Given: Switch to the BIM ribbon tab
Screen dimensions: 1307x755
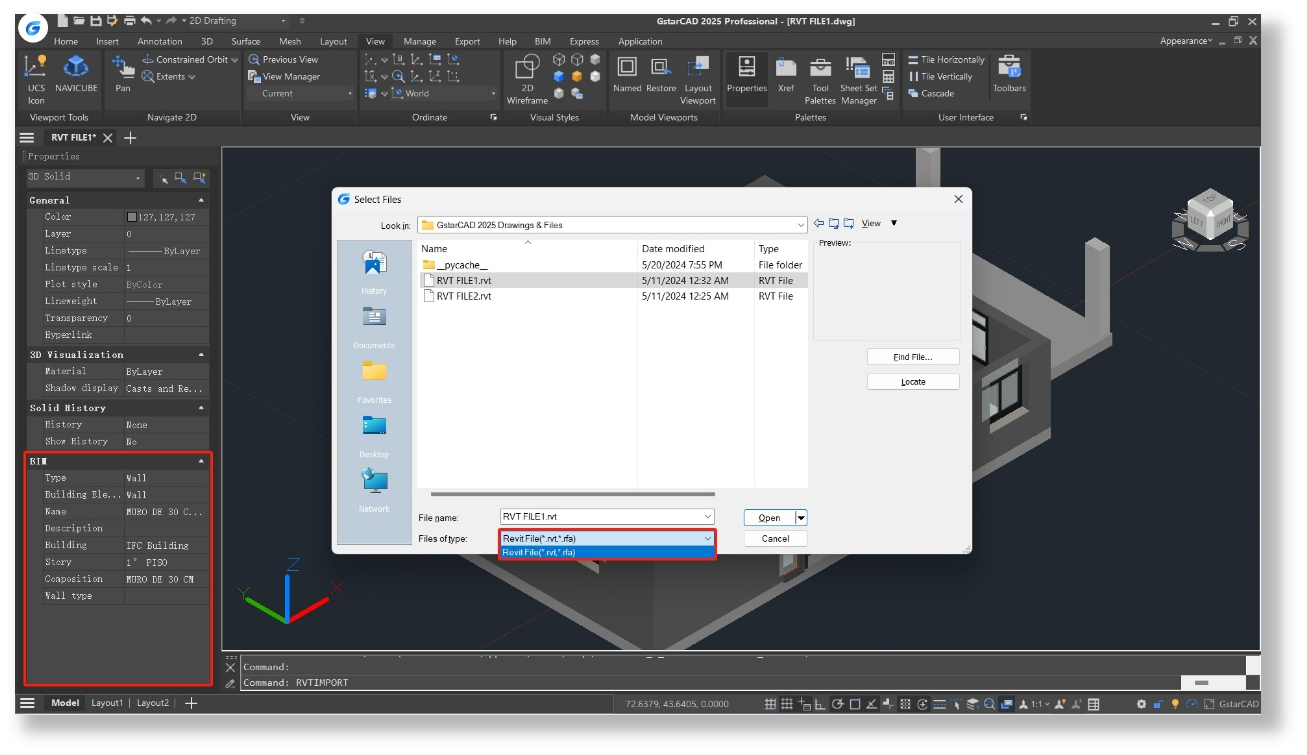Looking at the screenshot, I should point(542,41).
